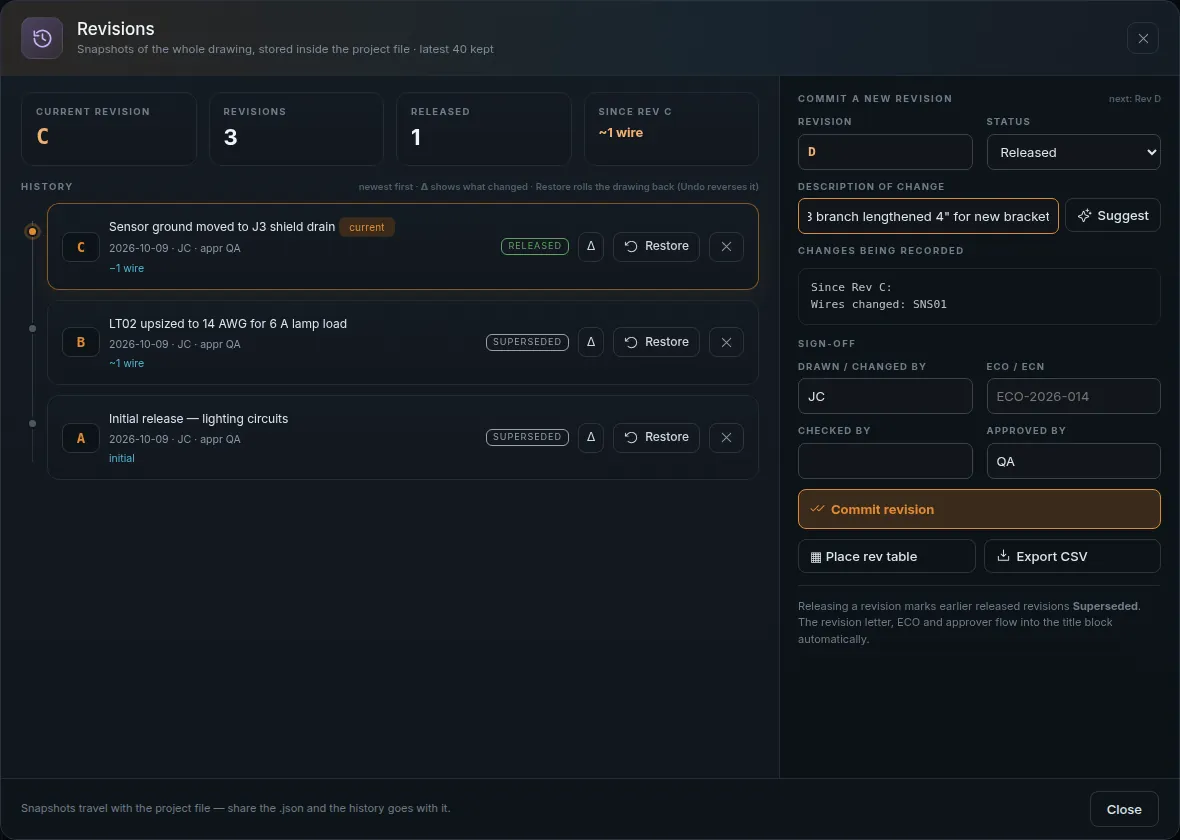Click the 'next: Rev D' hint
This screenshot has width=1180, height=840.
[x=1134, y=99]
